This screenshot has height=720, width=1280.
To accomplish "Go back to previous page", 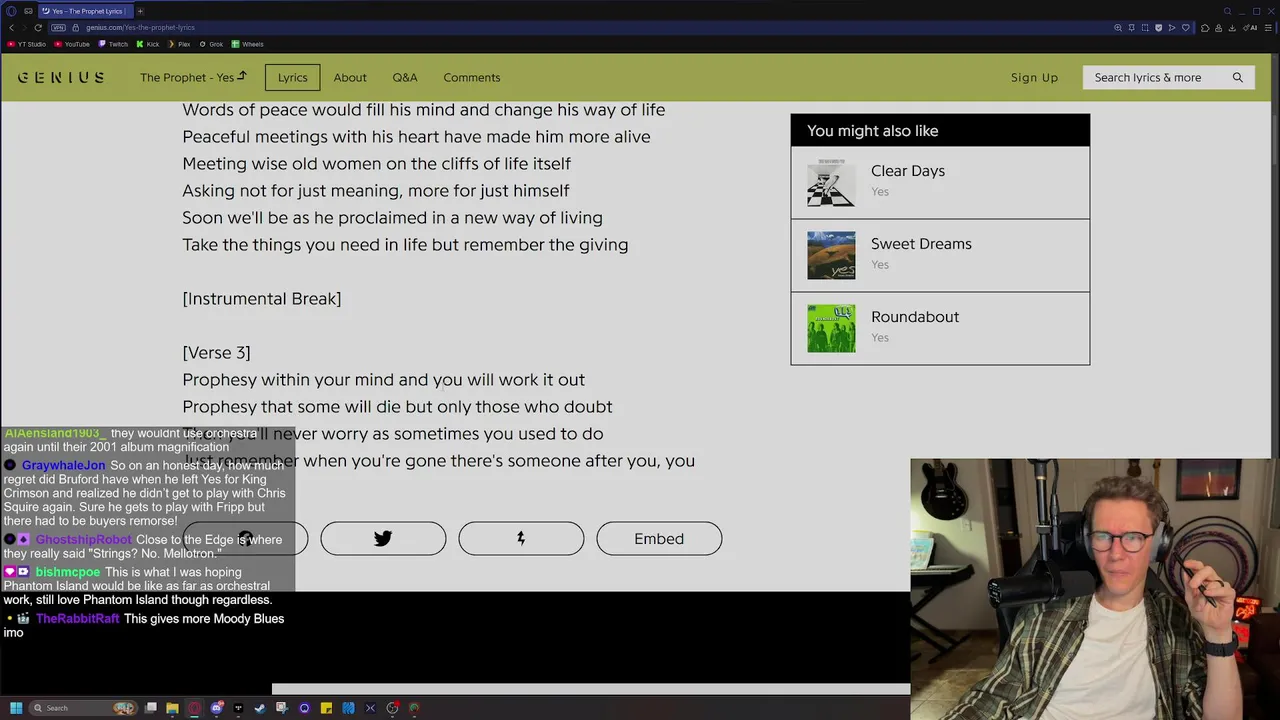I will coord(11,28).
